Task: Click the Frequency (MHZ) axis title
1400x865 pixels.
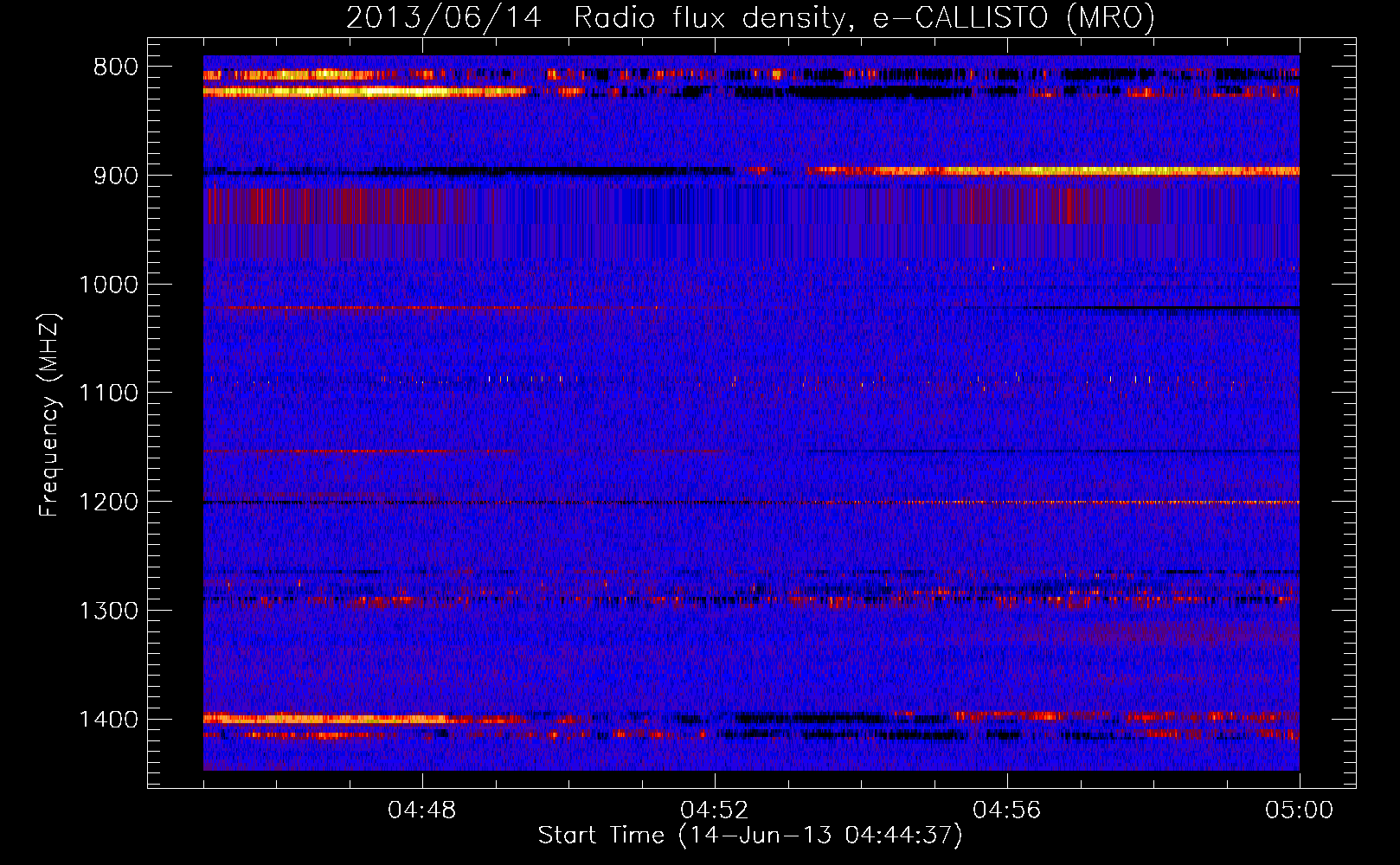Action: (x=50, y=415)
